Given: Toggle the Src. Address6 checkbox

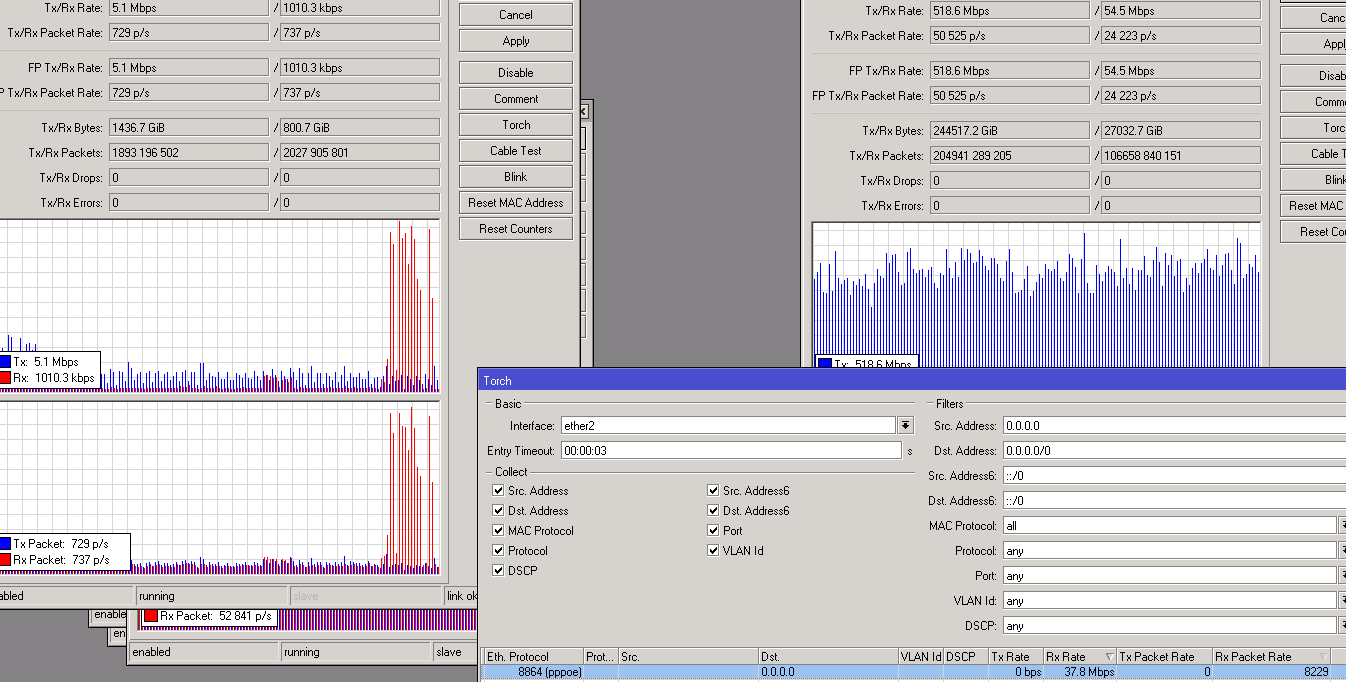Looking at the screenshot, I should (x=713, y=491).
